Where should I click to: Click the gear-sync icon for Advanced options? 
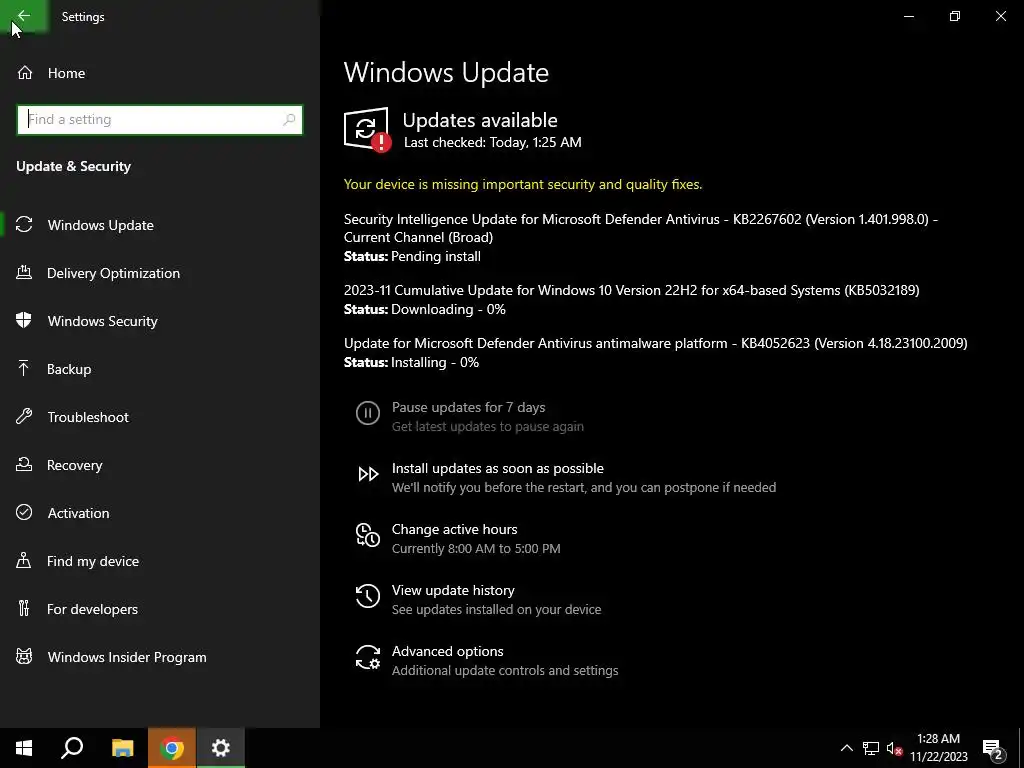tap(368, 657)
